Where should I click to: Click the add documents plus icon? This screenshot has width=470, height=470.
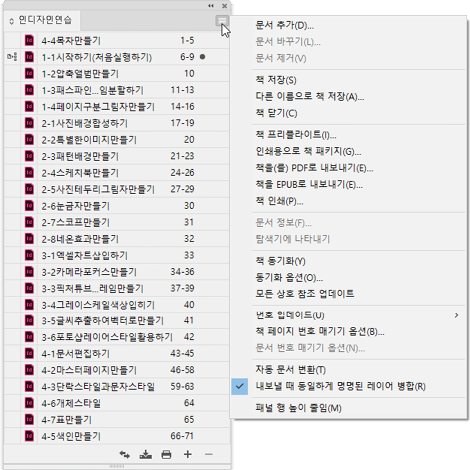pyautogui.click(x=188, y=454)
